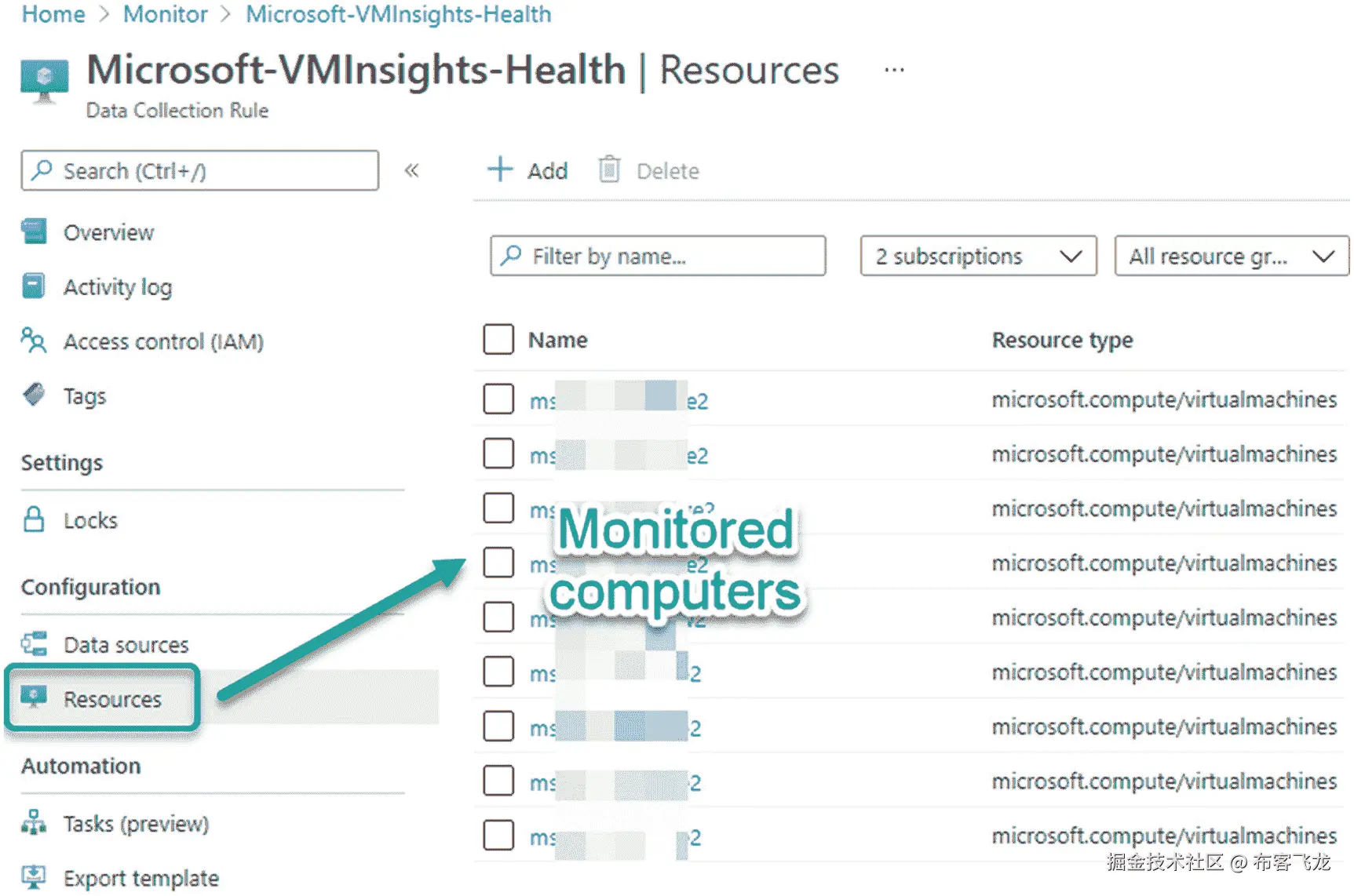Open the 2 subscriptions dropdown
Screen dimensions: 1354x896
[978, 256]
